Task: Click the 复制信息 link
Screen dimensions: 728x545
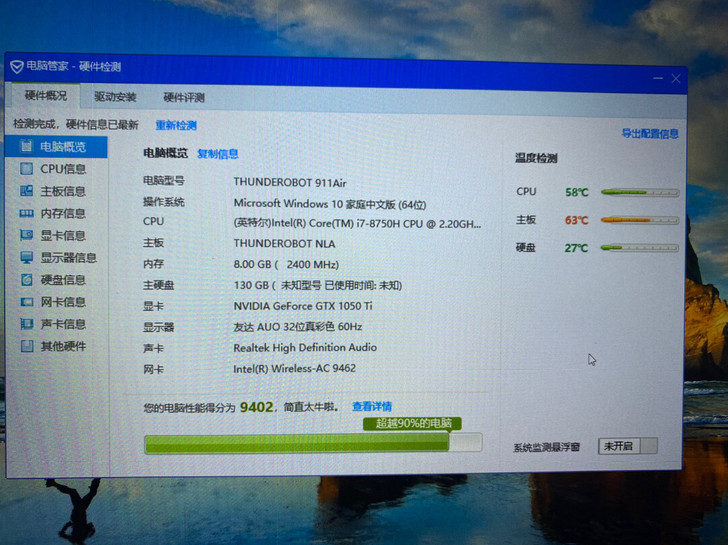Action: point(218,154)
